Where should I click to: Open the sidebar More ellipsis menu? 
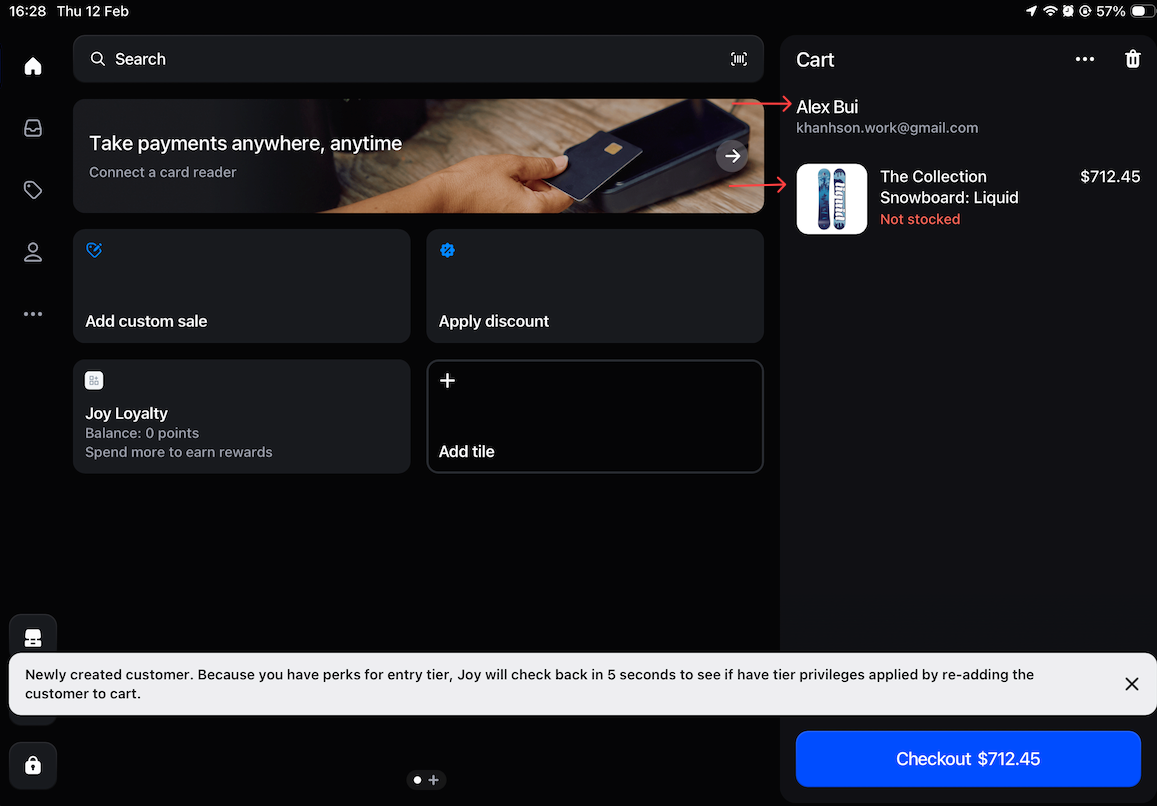33,314
